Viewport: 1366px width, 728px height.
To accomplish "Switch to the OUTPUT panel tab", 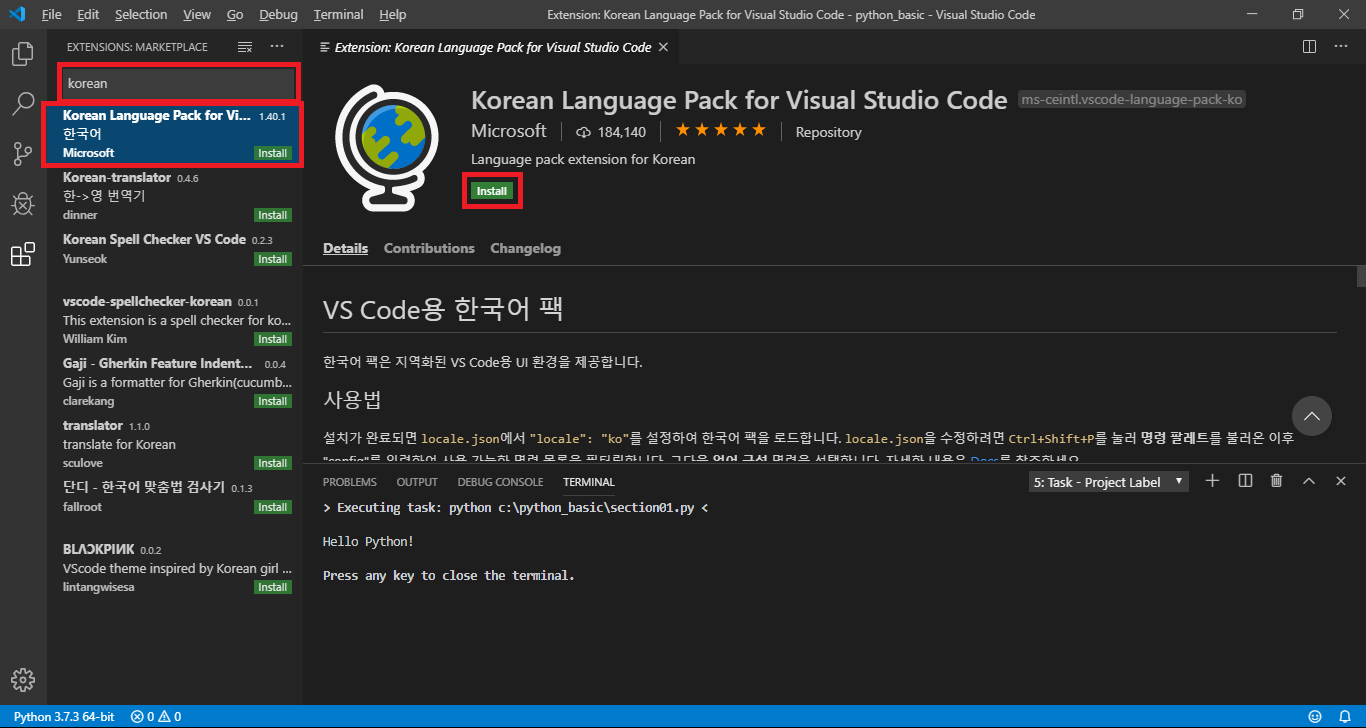I will point(417,482).
